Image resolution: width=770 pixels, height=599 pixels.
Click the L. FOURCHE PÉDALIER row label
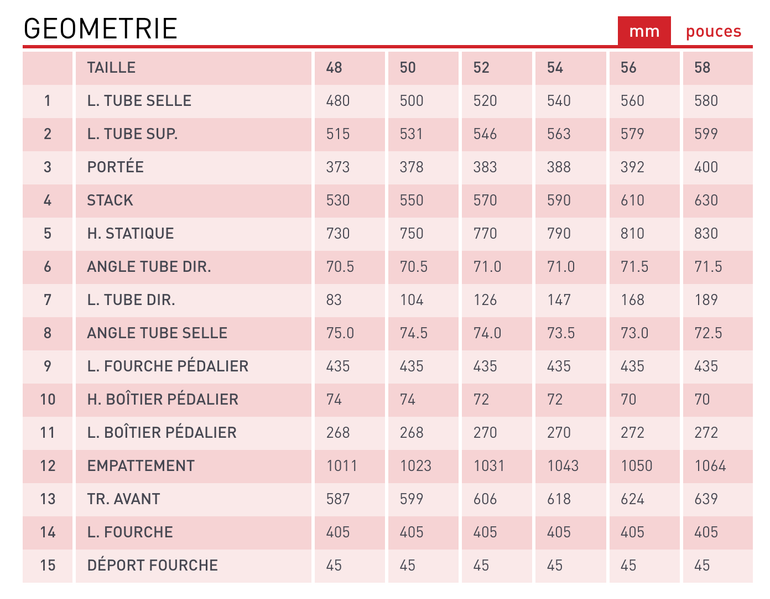pyautogui.click(x=167, y=366)
